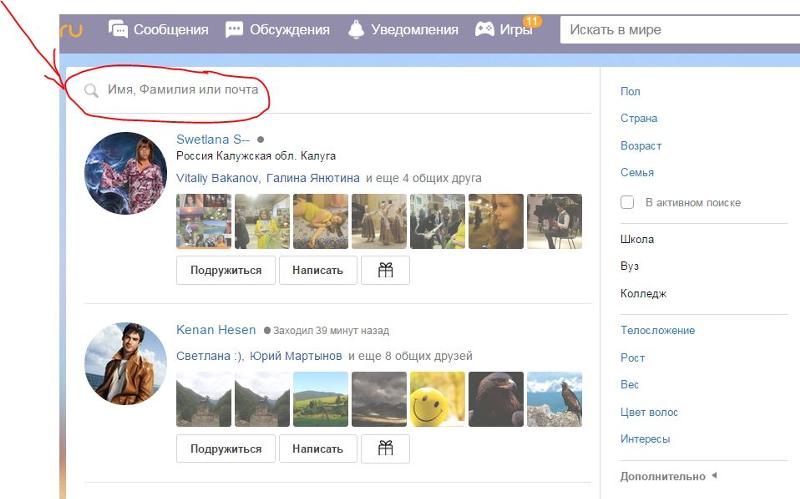Open mutual friend Светлана :)

point(209,356)
